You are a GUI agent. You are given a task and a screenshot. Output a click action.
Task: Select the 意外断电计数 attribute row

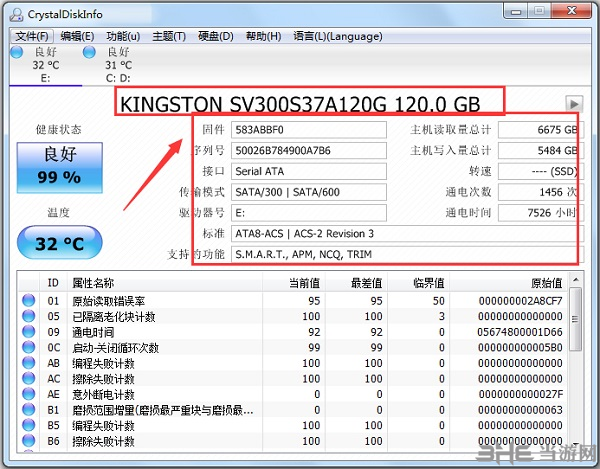tap(293, 394)
